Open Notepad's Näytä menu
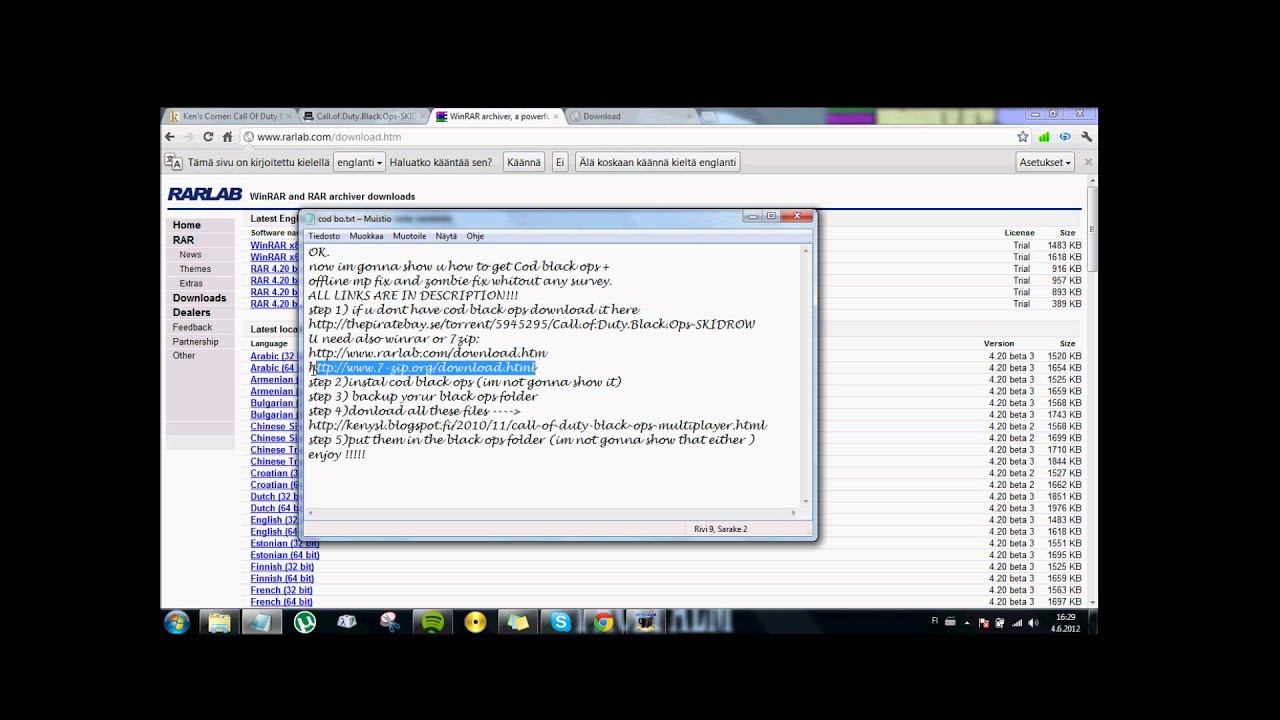The image size is (1280, 720). click(446, 236)
